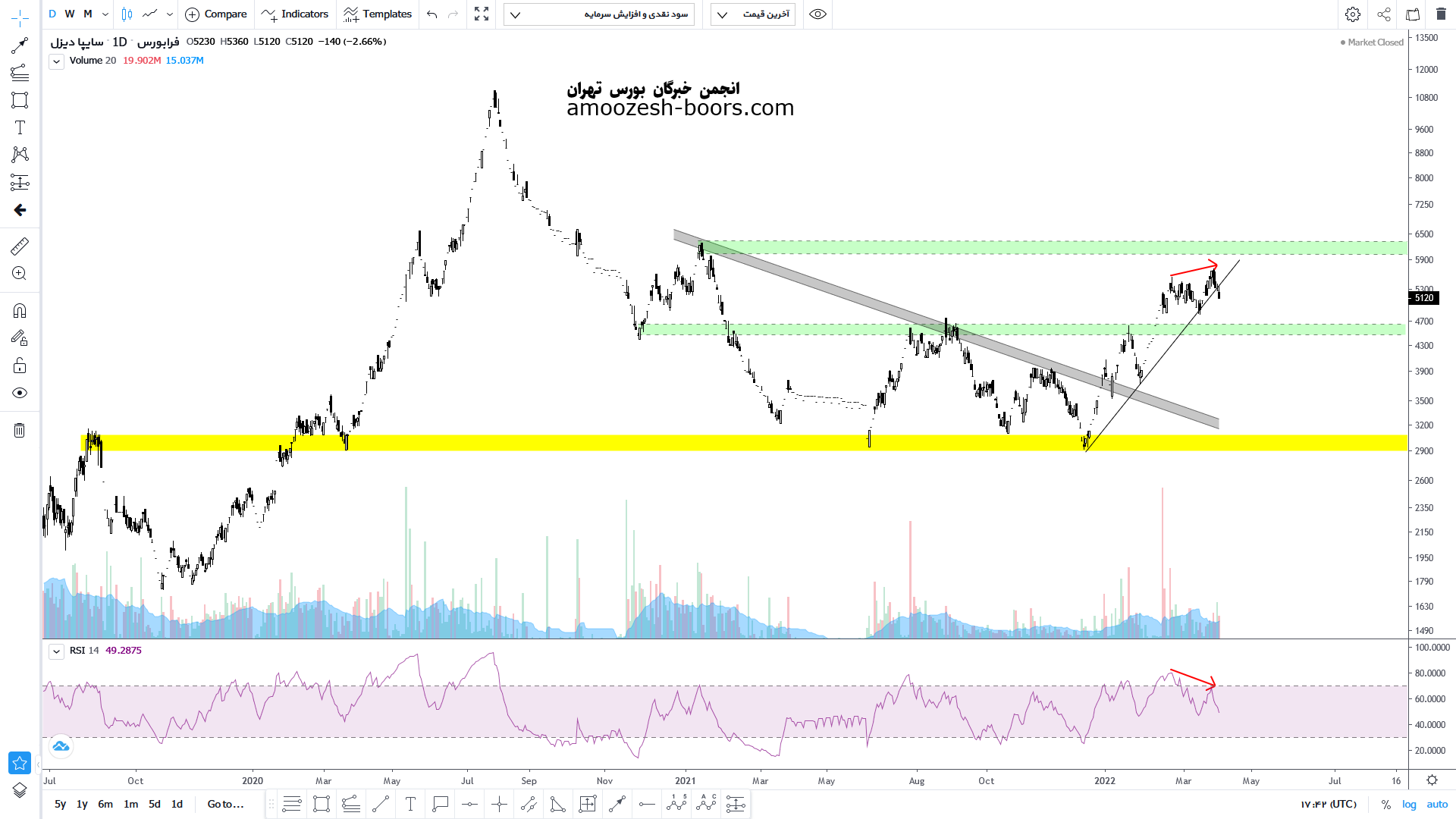Open chart settings gear icon
1456x819 pixels.
[1352, 14]
